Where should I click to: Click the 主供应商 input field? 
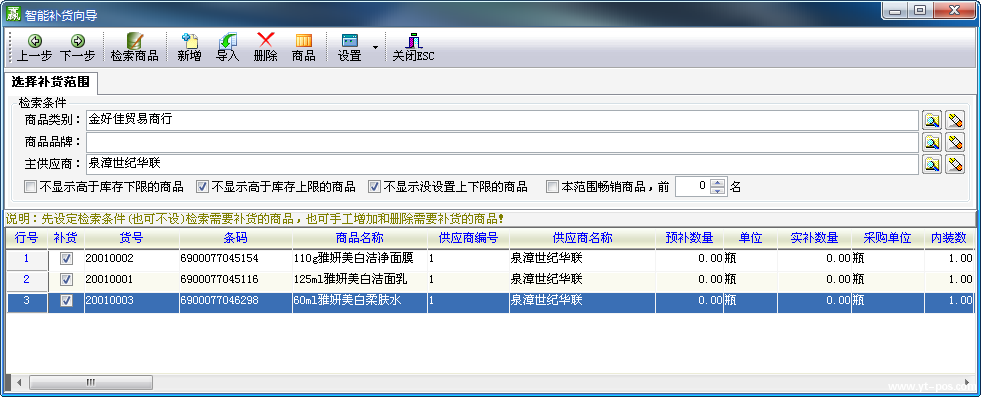point(502,164)
